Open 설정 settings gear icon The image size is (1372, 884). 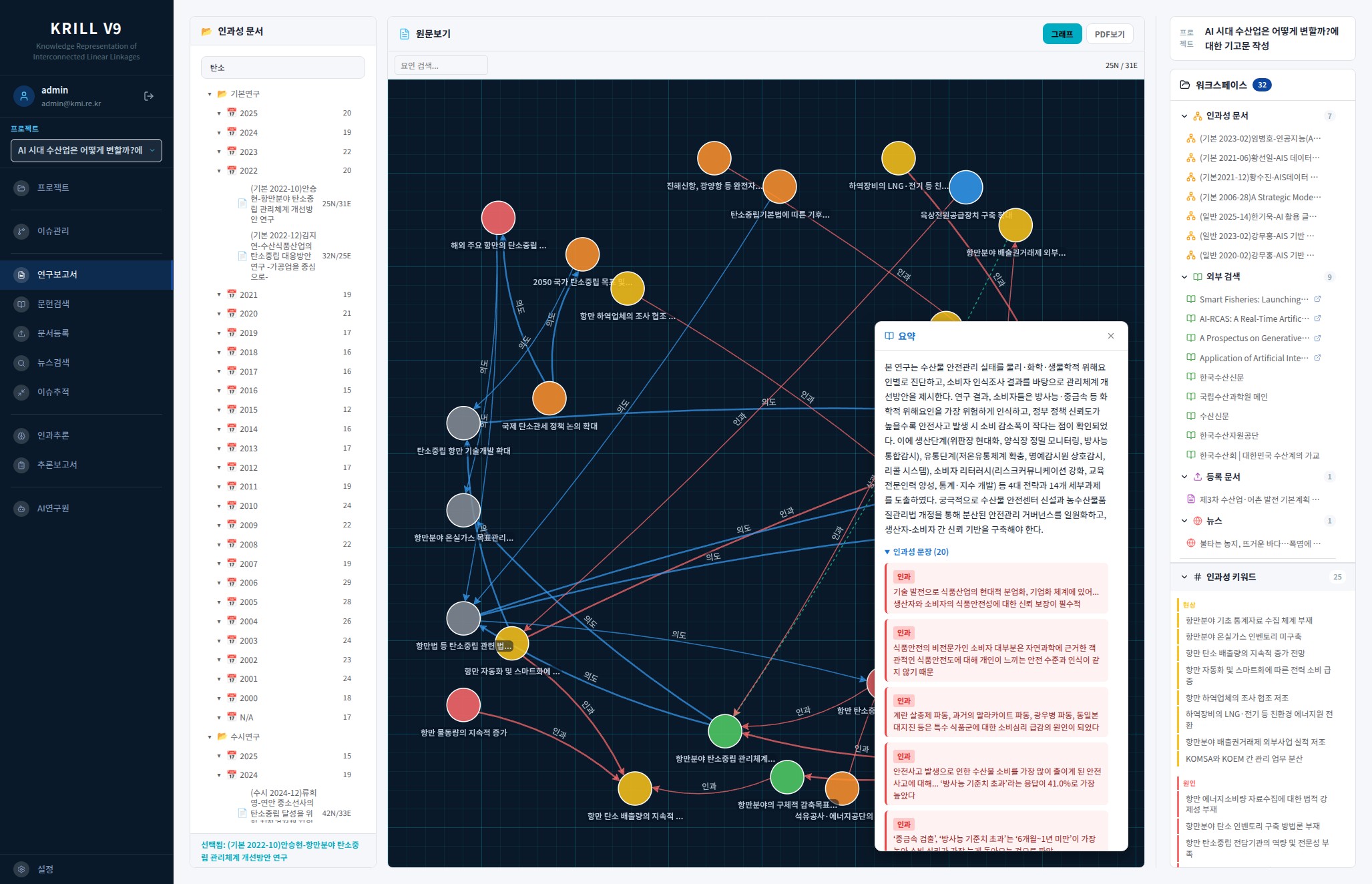pyautogui.click(x=21, y=869)
